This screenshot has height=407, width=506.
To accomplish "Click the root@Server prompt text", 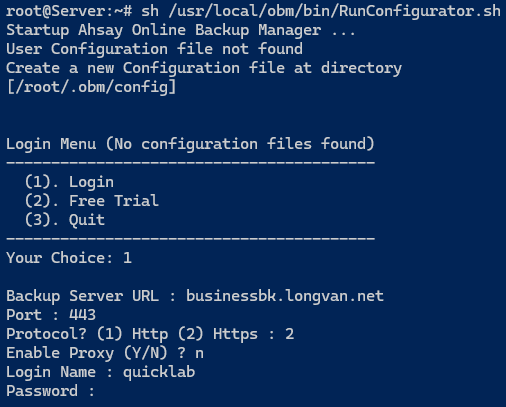I will click(69, 11).
